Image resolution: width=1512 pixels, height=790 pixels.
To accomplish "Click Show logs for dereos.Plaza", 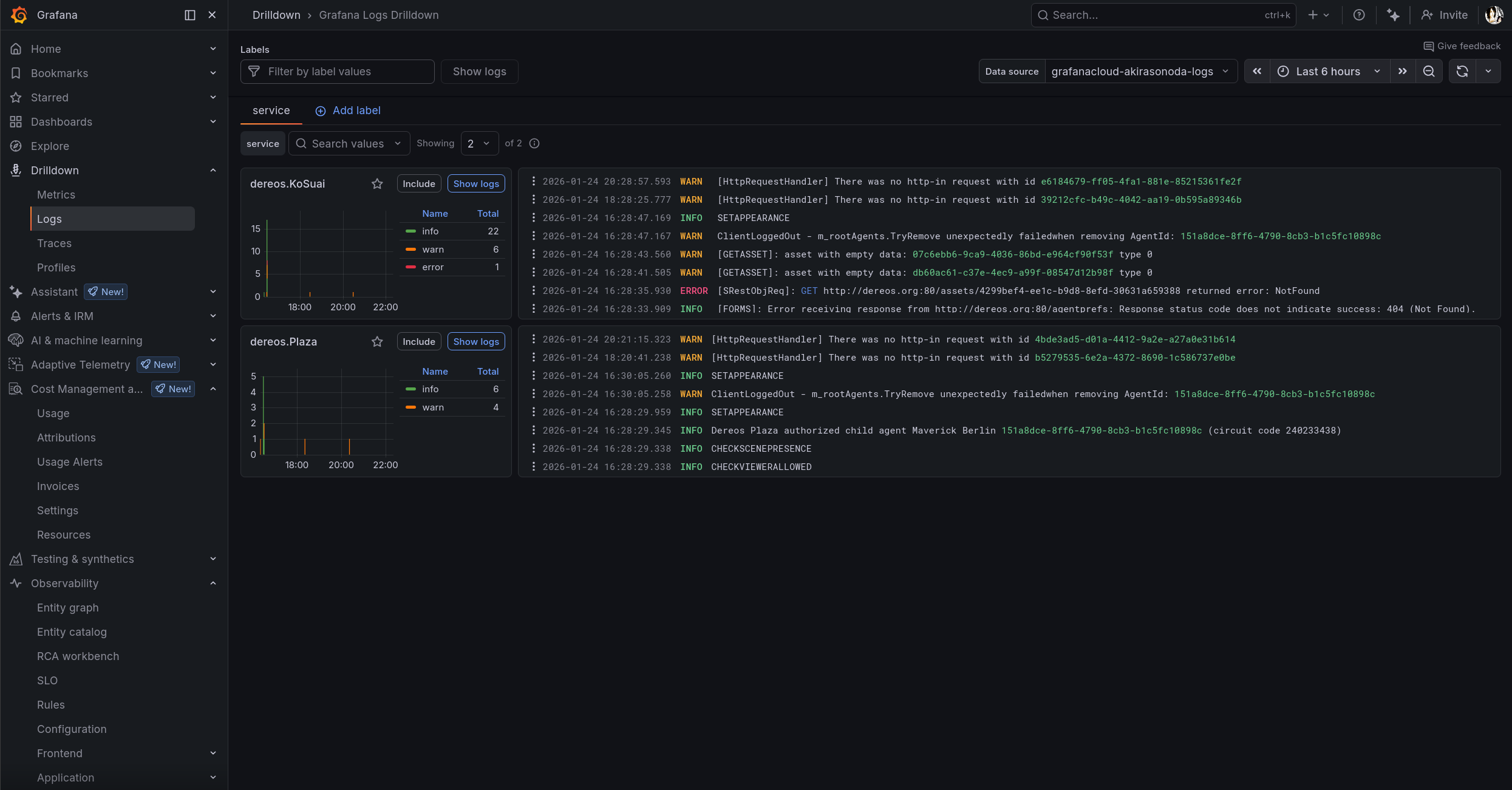I will (x=476, y=342).
